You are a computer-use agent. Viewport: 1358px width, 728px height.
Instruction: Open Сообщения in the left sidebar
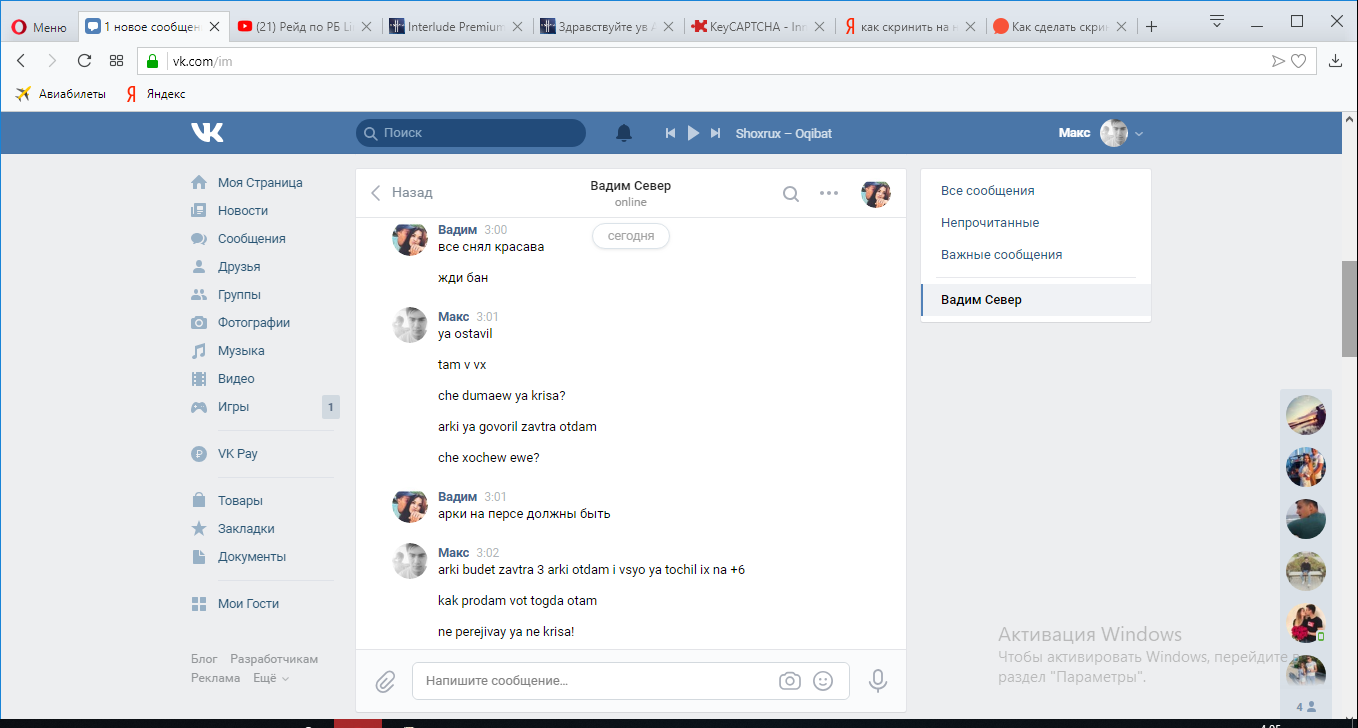coord(251,239)
